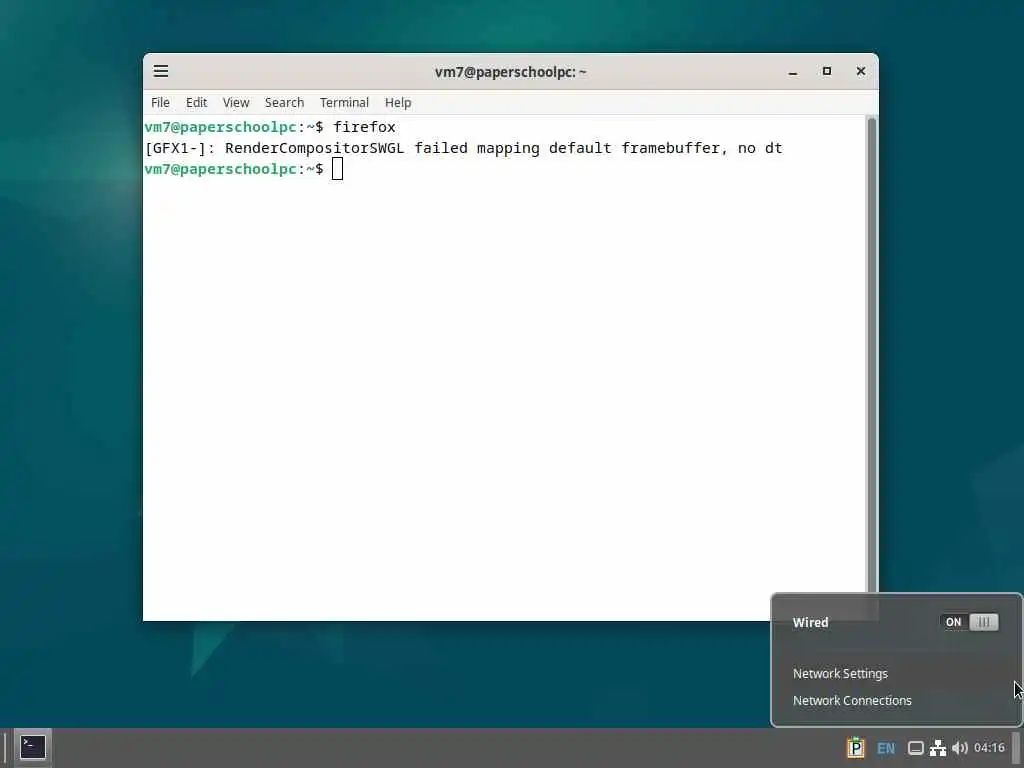Click the EN keyboard layout indicator
This screenshot has width=1024, height=768.
point(886,748)
